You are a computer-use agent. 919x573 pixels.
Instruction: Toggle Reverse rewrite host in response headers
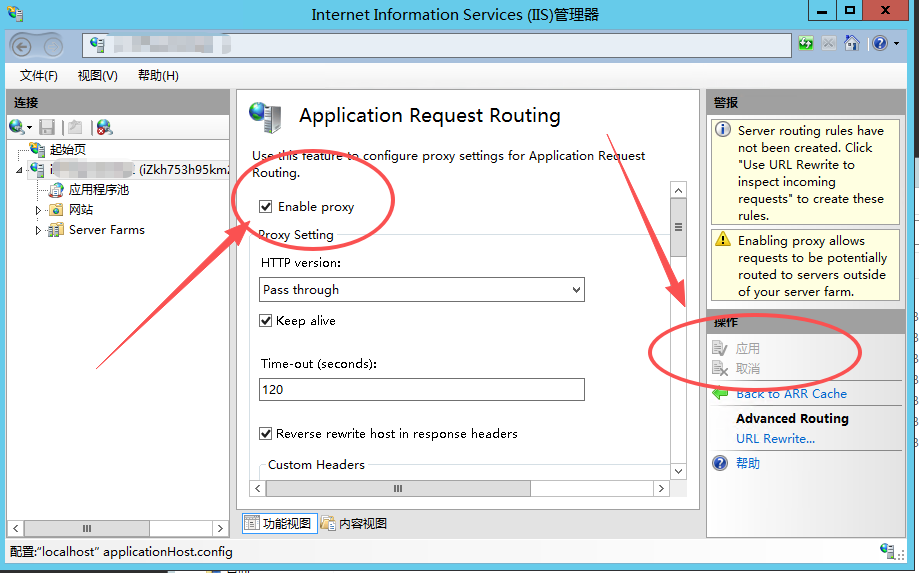coord(266,434)
